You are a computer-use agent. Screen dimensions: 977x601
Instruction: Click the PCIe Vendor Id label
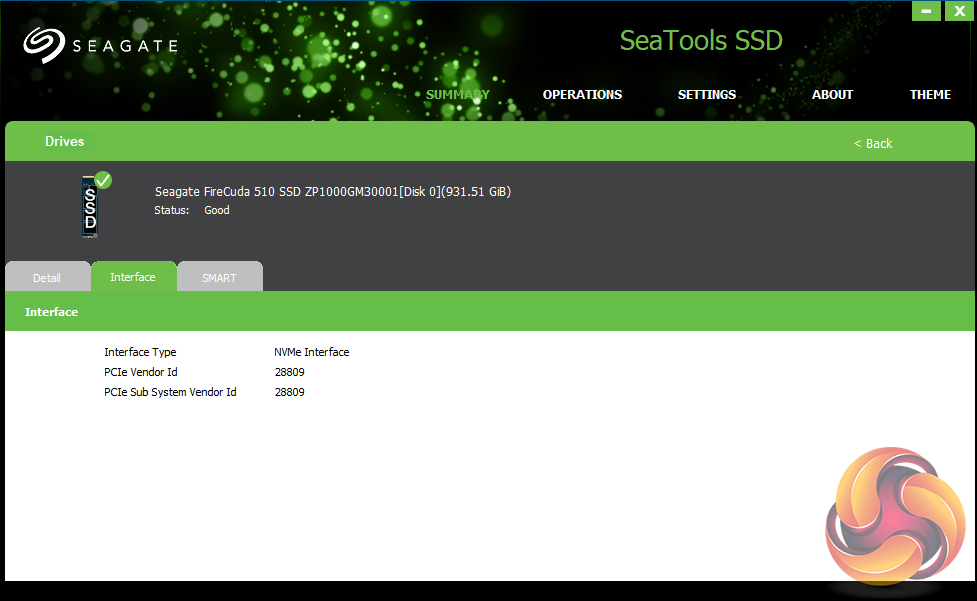click(x=141, y=372)
